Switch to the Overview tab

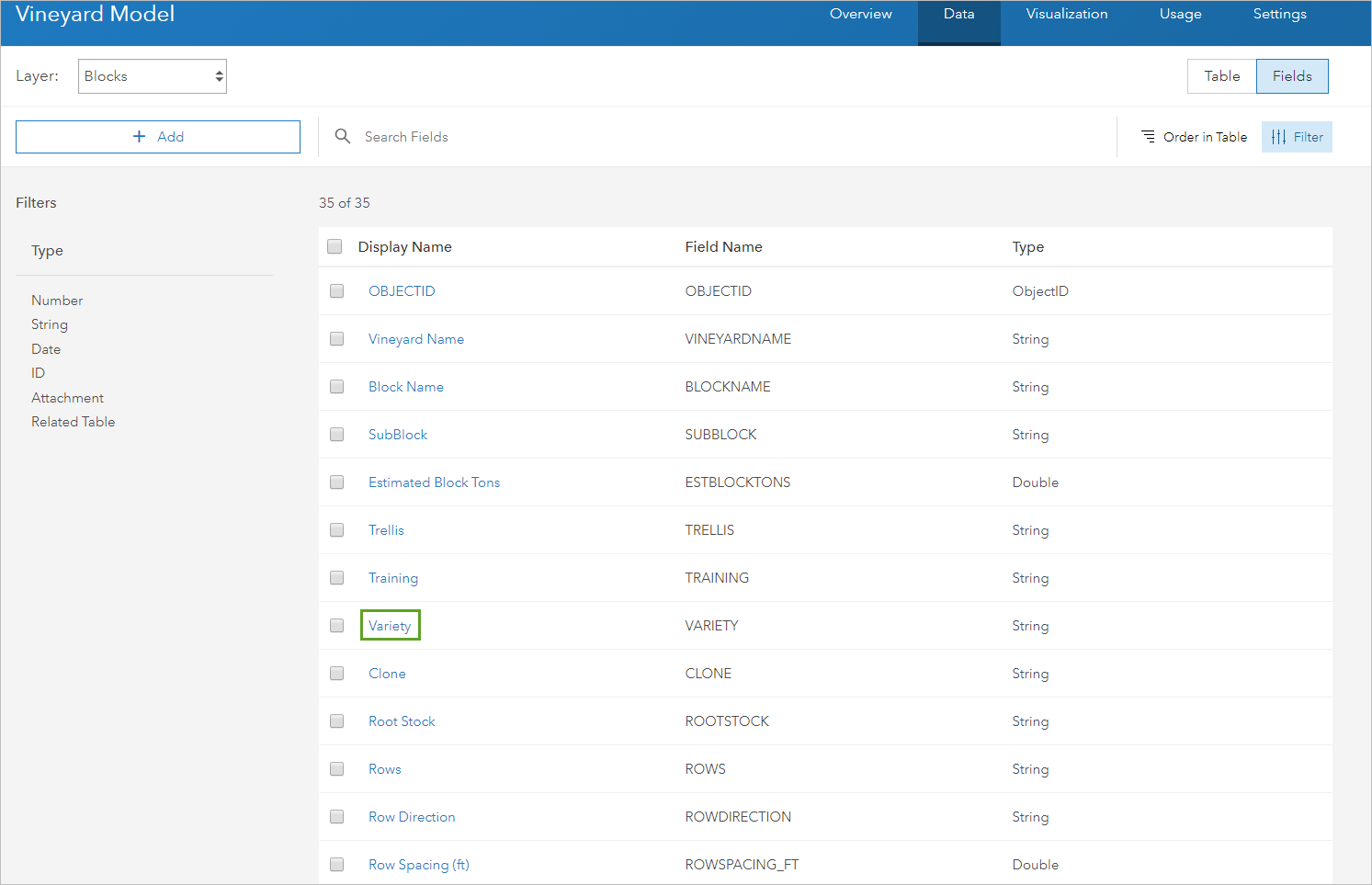pos(860,14)
